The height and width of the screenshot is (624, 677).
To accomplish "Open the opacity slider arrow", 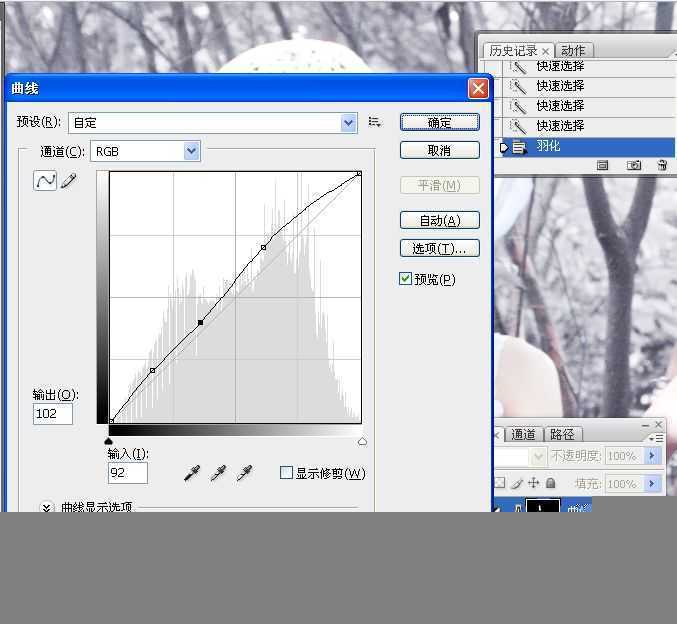I will (652, 456).
